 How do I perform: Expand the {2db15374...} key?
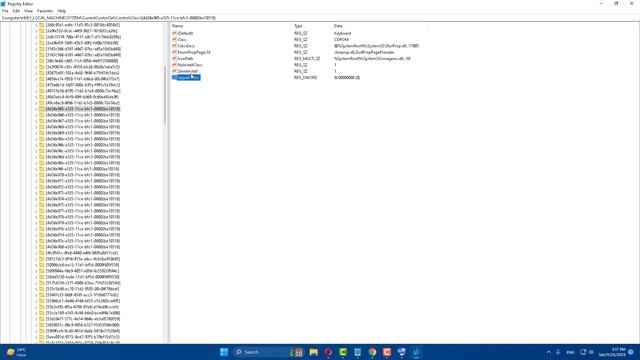click(x=36, y=37)
